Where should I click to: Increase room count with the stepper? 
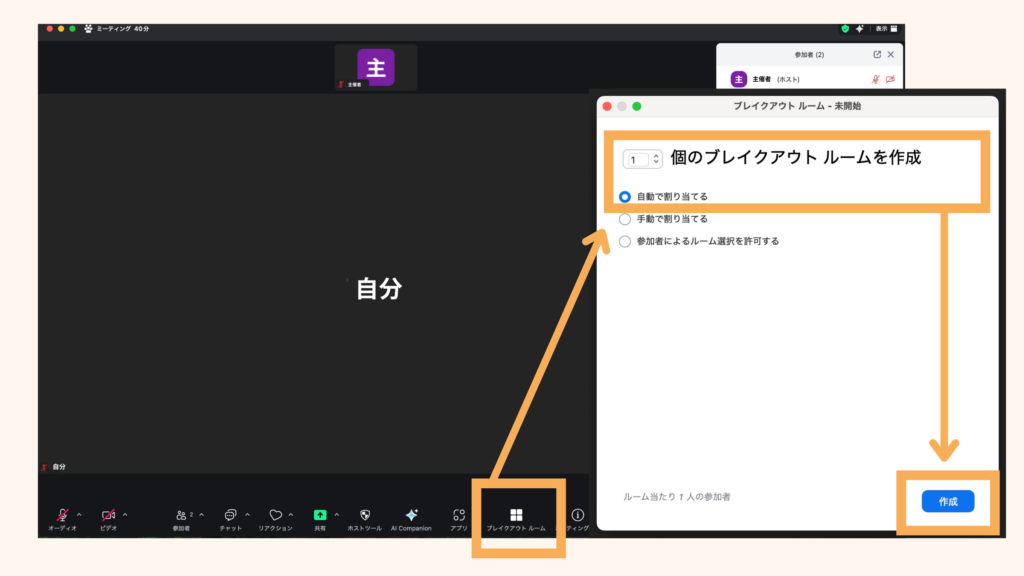[657, 154]
